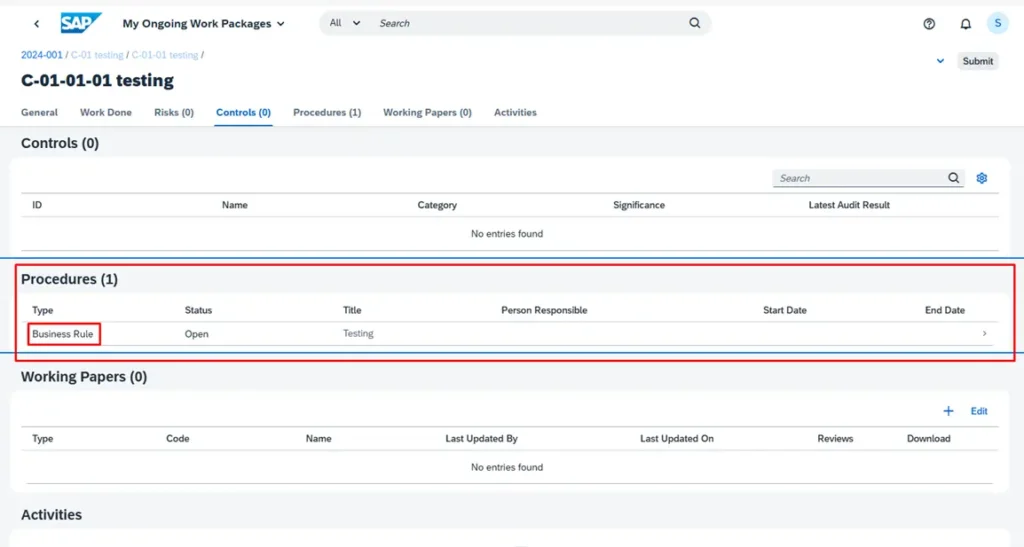Select the Procedures (1) tab
The width and height of the screenshot is (1024, 547).
[327, 113]
